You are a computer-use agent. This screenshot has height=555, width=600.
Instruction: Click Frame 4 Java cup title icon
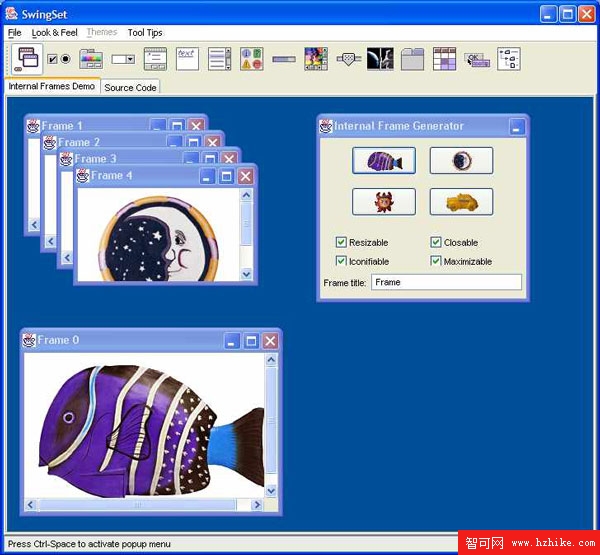coord(83,176)
